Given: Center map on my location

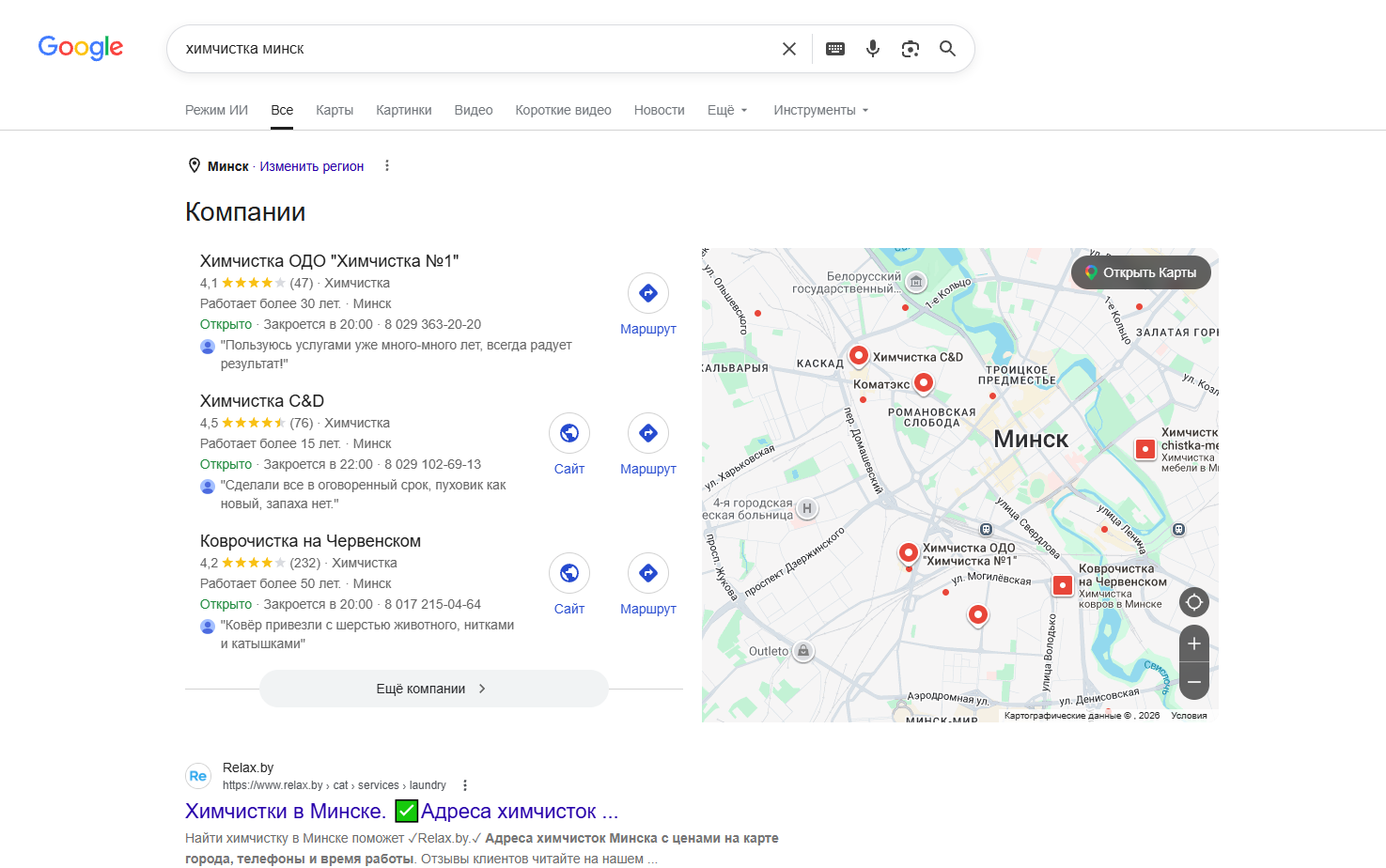Looking at the screenshot, I should [x=1194, y=601].
